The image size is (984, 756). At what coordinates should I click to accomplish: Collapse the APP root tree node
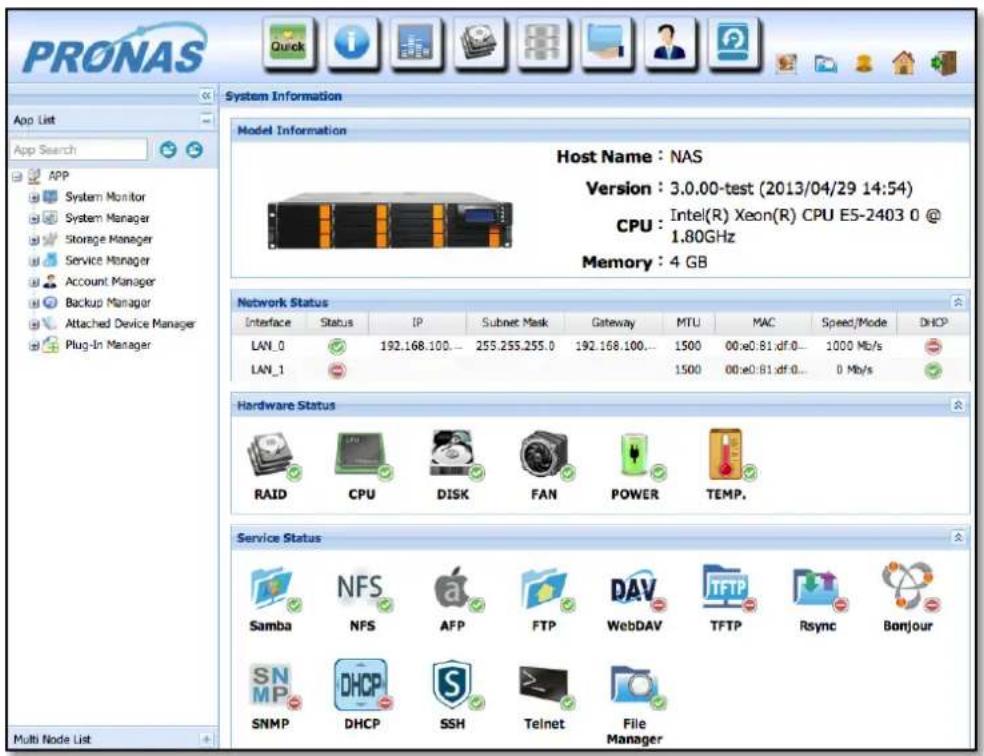(17, 176)
